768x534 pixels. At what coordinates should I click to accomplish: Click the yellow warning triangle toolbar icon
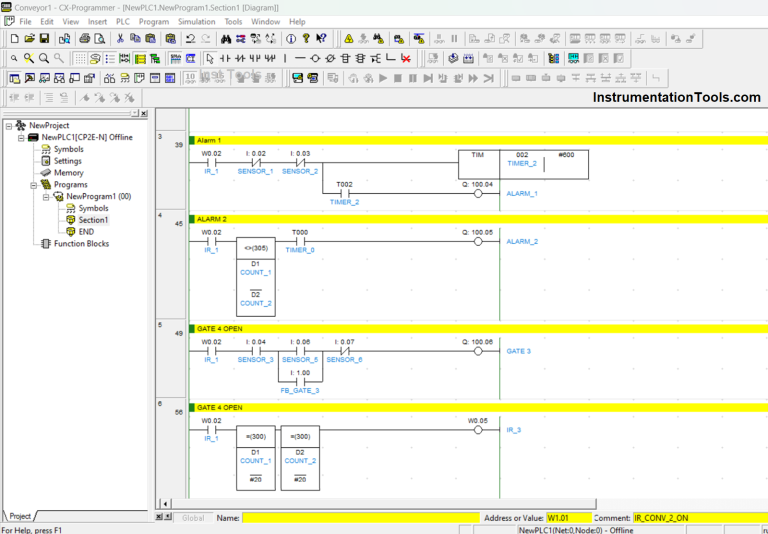tap(349, 39)
